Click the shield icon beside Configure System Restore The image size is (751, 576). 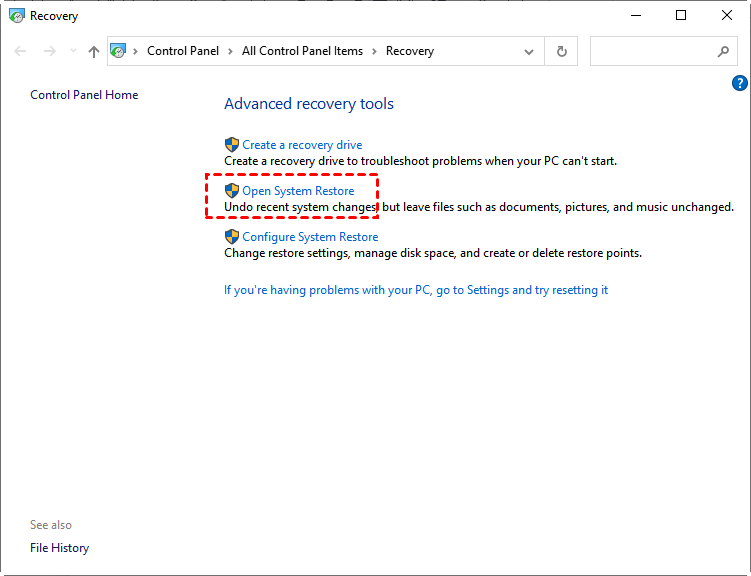(x=232, y=237)
